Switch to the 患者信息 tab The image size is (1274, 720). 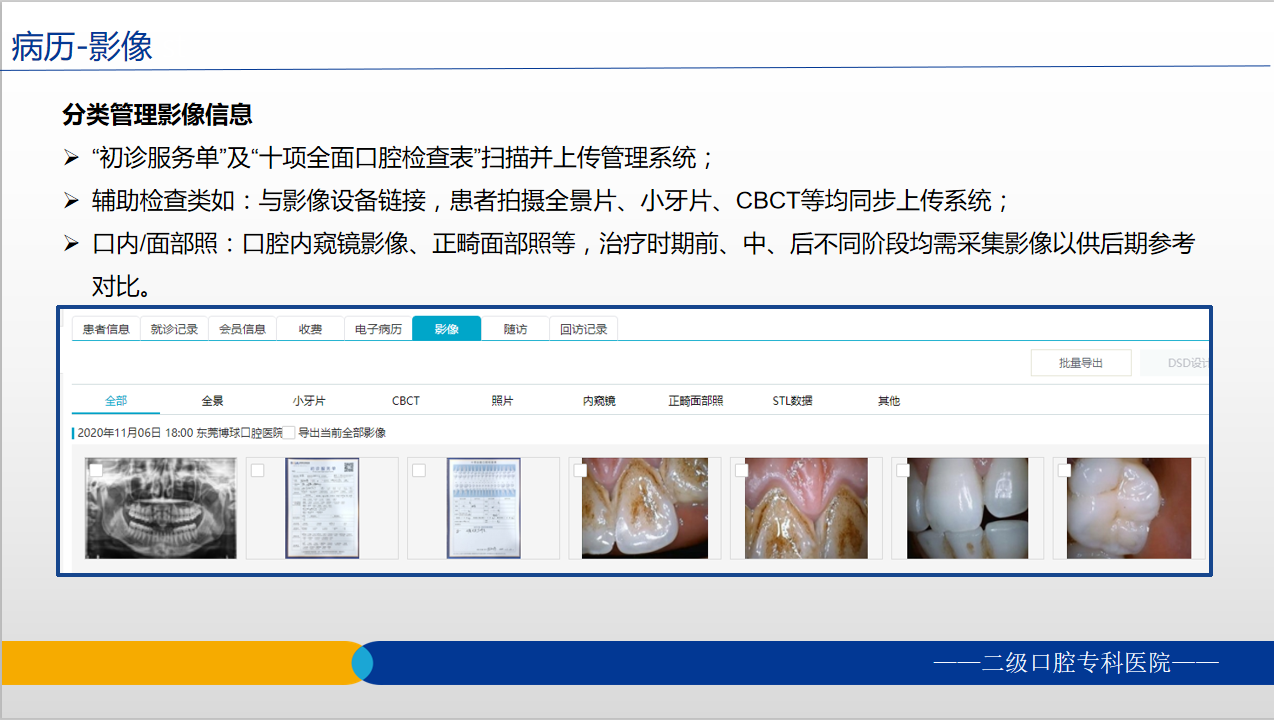pos(105,328)
